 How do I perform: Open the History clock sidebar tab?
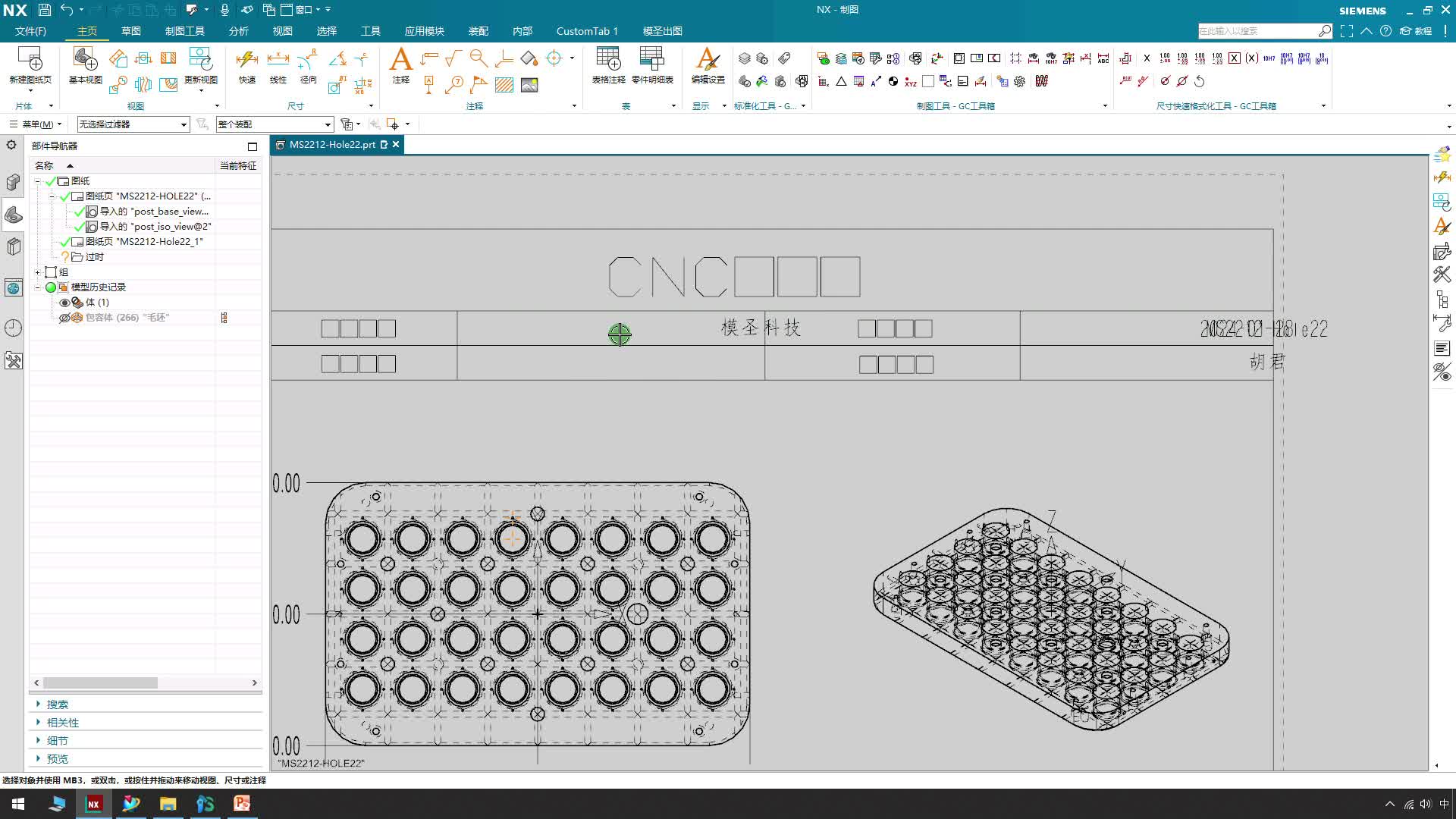click(x=13, y=328)
